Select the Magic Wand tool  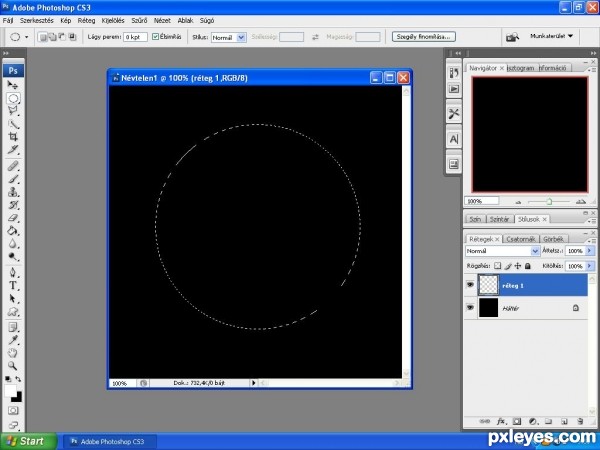coord(13,124)
